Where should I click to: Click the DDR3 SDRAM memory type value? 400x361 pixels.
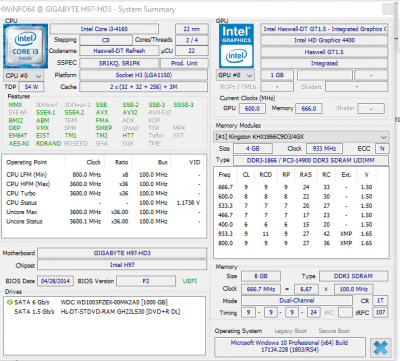354,276
